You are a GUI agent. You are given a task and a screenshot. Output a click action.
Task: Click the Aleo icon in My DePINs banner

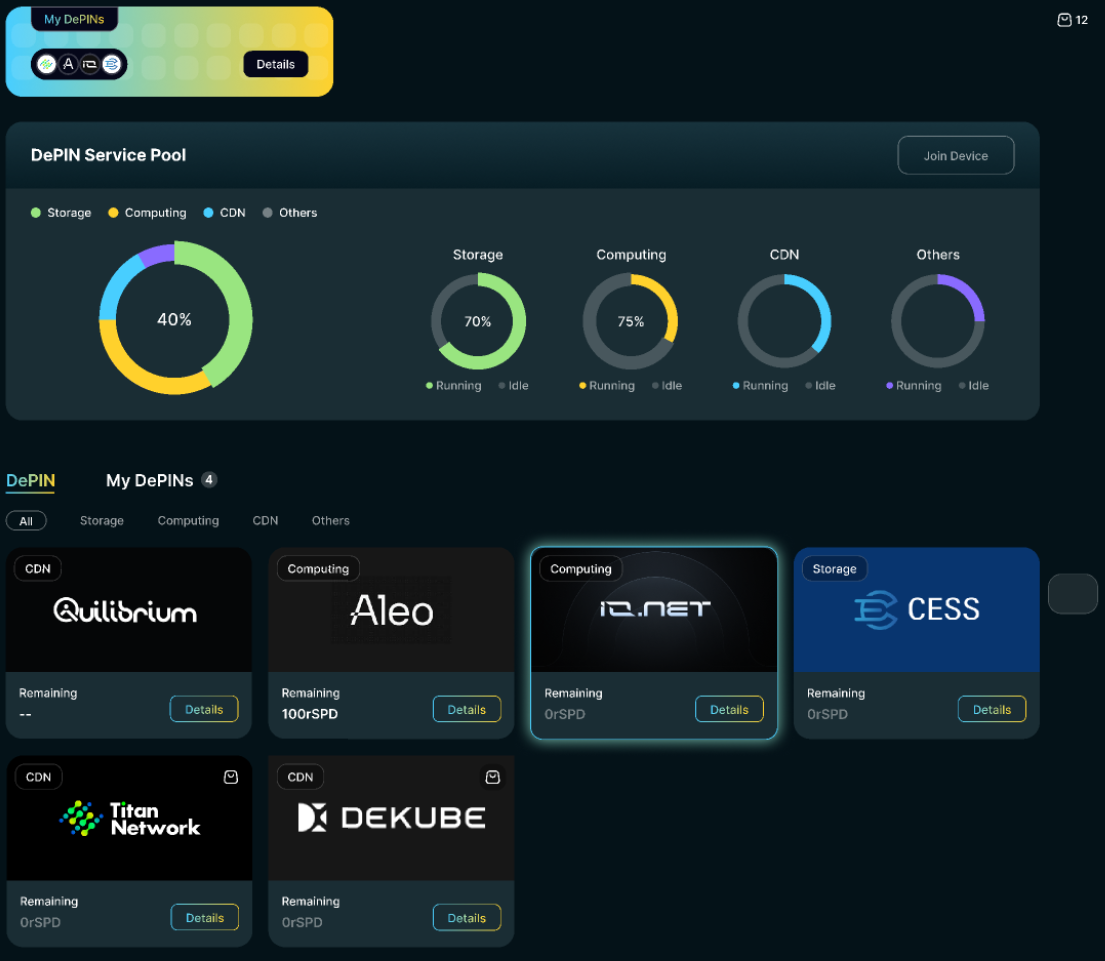point(68,64)
